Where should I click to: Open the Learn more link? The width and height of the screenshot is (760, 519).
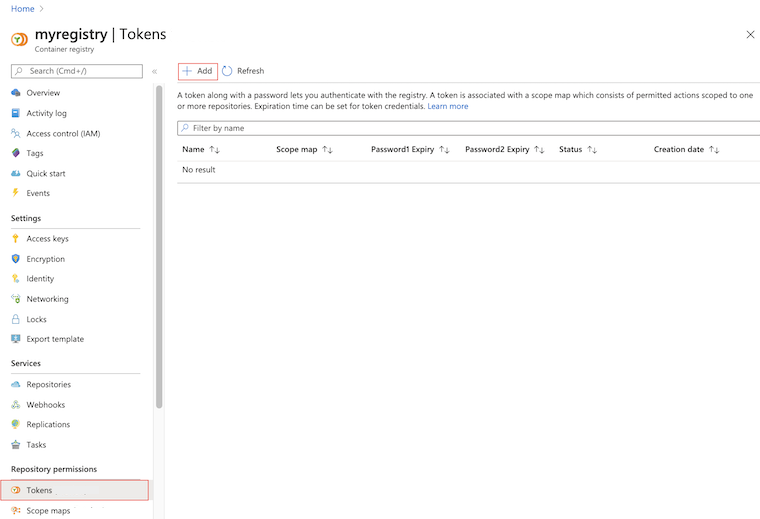pos(447,106)
